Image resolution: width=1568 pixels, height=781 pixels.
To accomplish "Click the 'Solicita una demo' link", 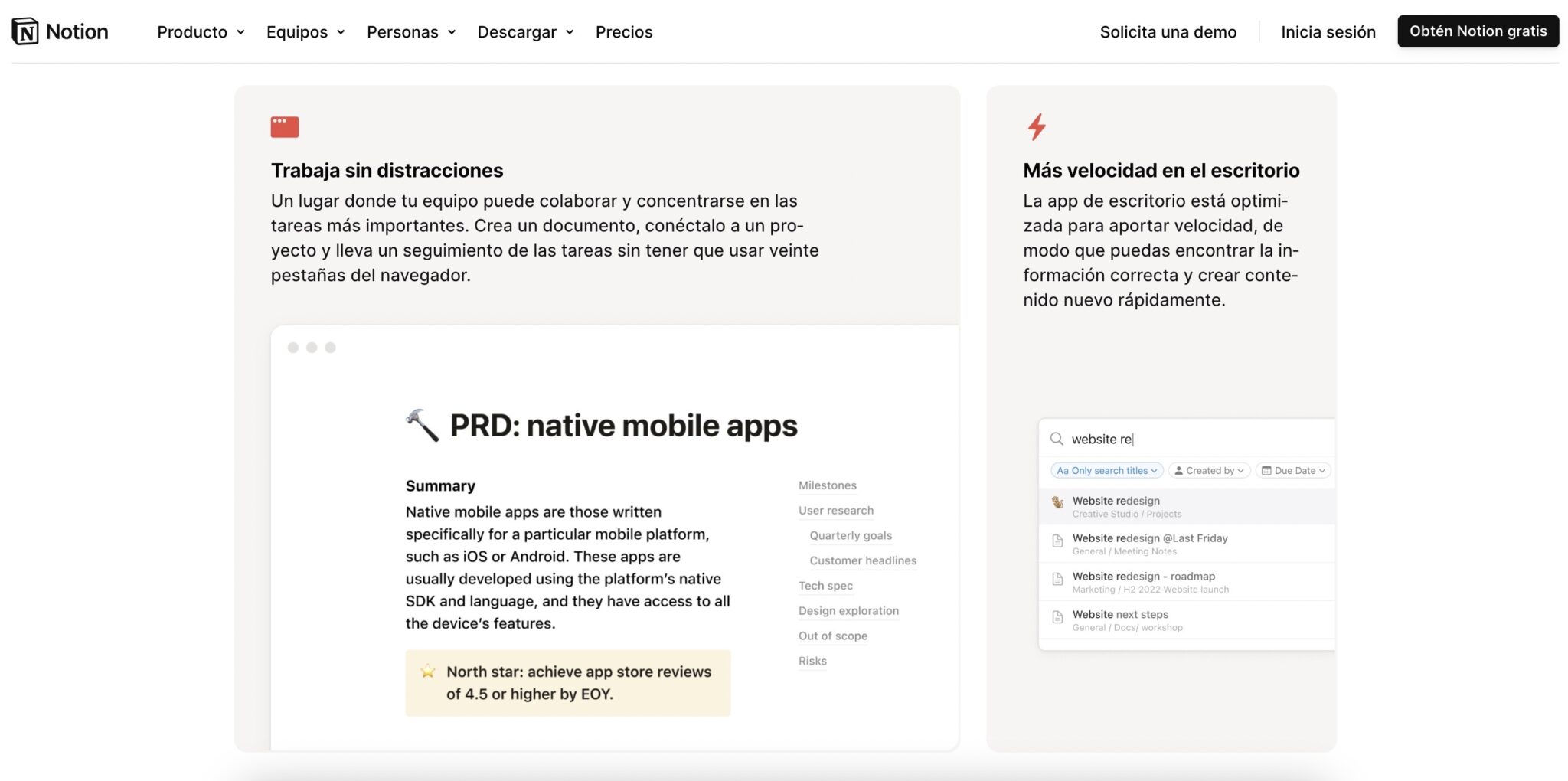I will click(1168, 32).
